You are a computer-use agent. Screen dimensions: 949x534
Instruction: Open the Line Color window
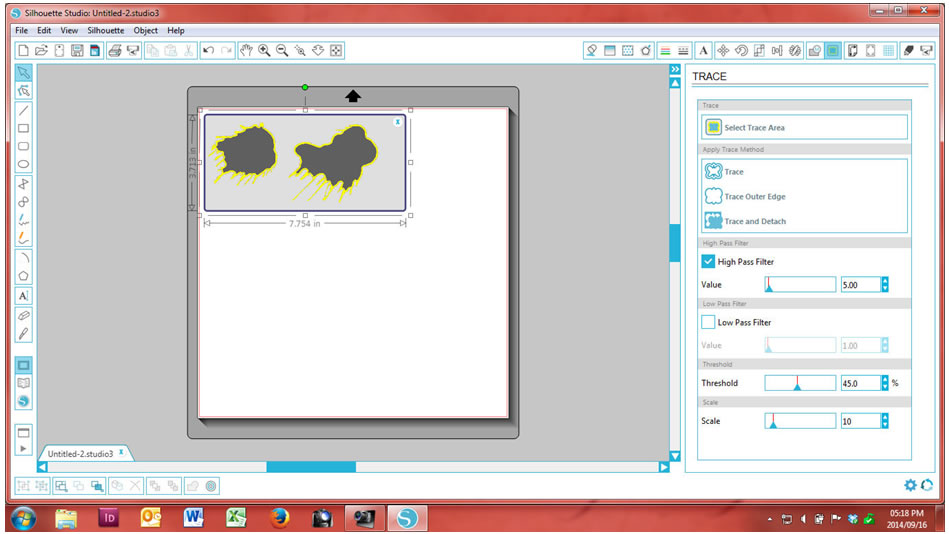665,50
